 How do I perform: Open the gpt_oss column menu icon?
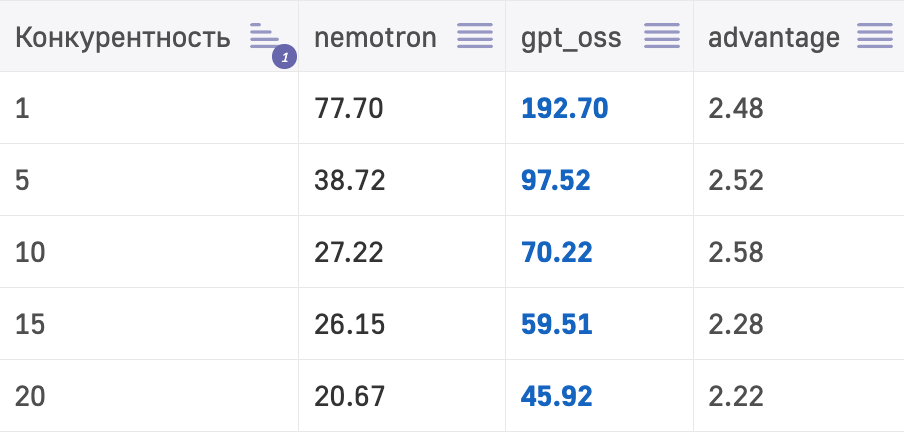[662, 37]
